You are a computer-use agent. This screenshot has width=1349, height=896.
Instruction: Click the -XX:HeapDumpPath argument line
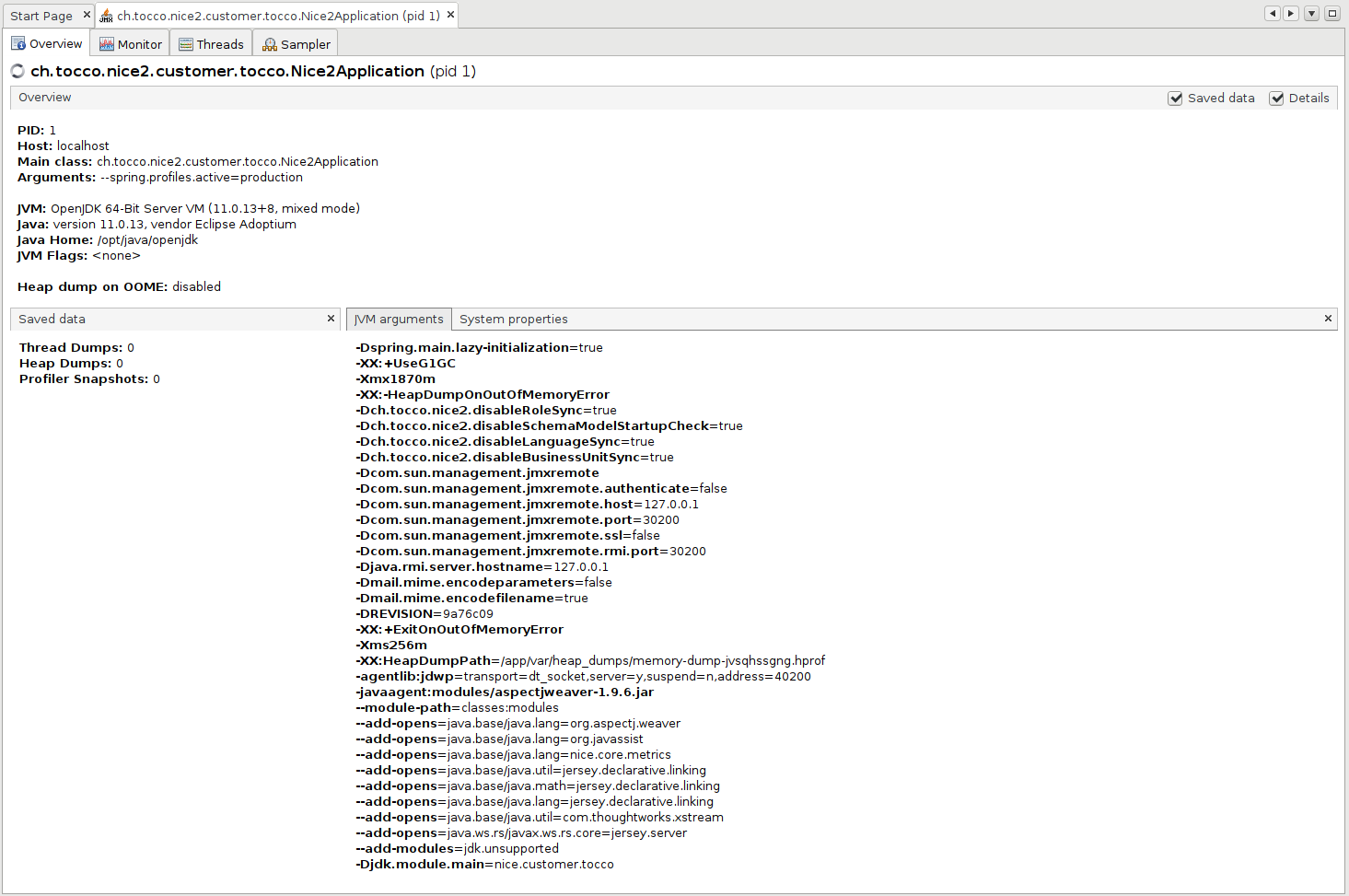pyautogui.click(x=590, y=660)
